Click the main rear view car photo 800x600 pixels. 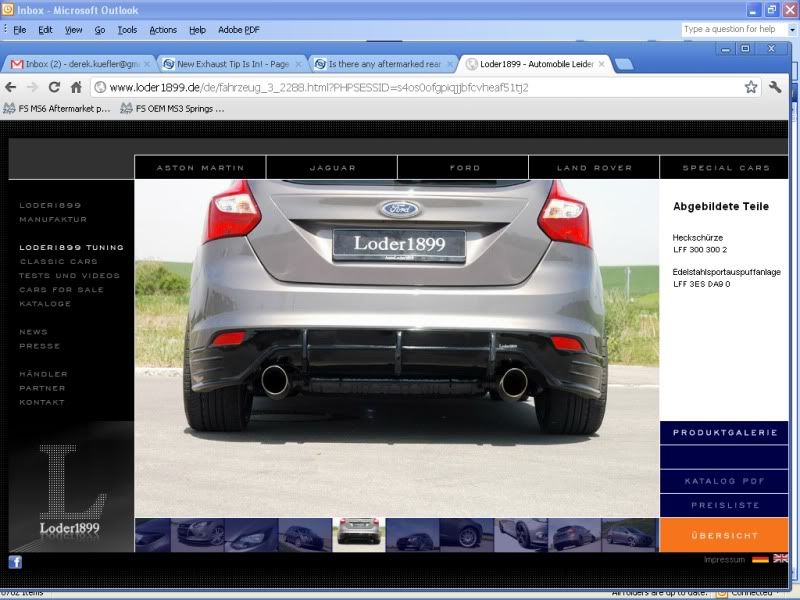click(397, 348)
